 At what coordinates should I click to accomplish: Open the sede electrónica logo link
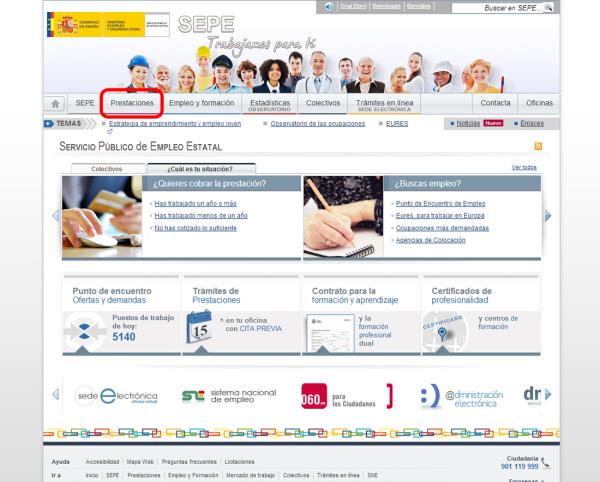click(116, 395)
